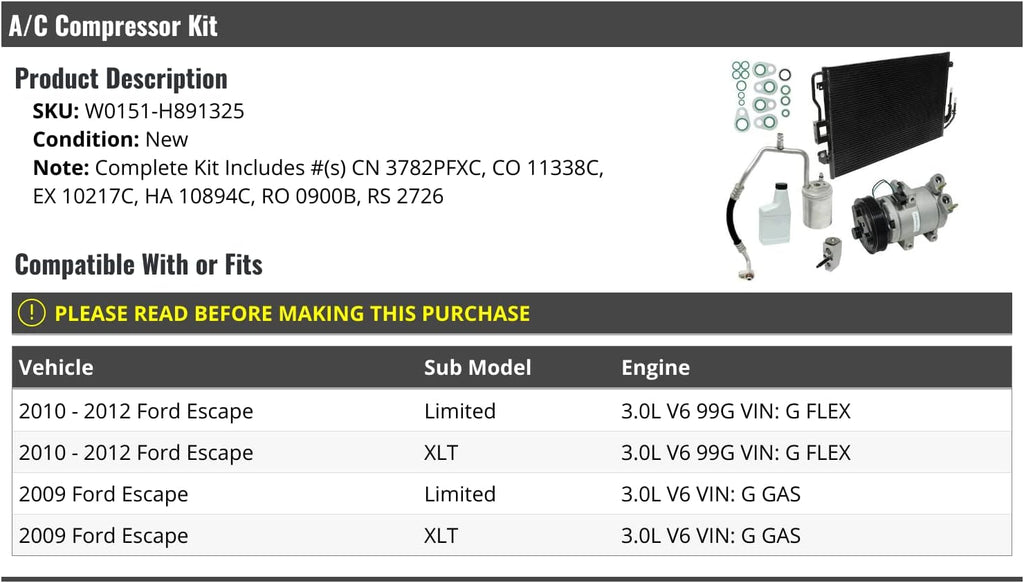Click the A/C Compressor Kit title bar
Image resolution: width=1024 pixels, height=583 pixels.
click(112, 26)
